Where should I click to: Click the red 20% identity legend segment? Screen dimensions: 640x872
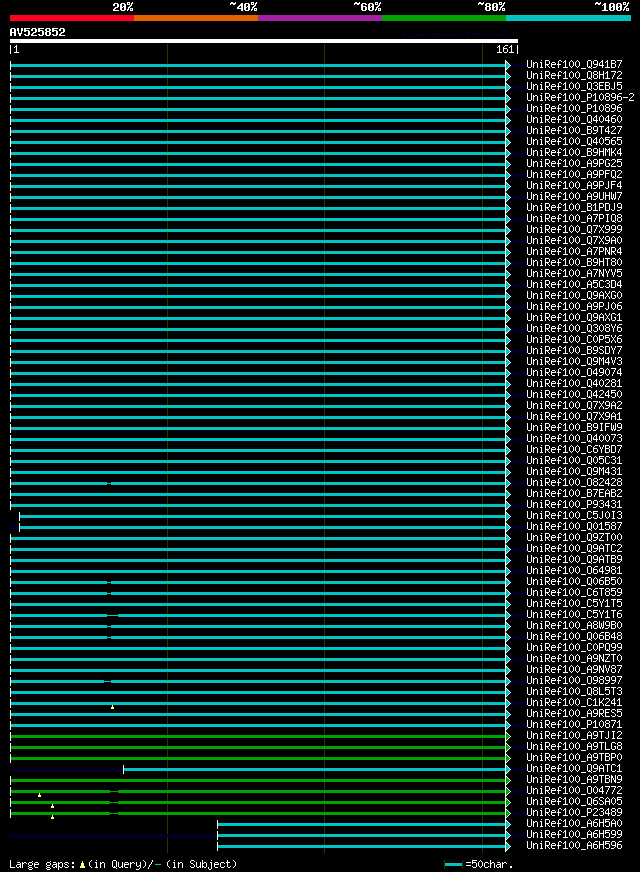(x=72, y=18)
